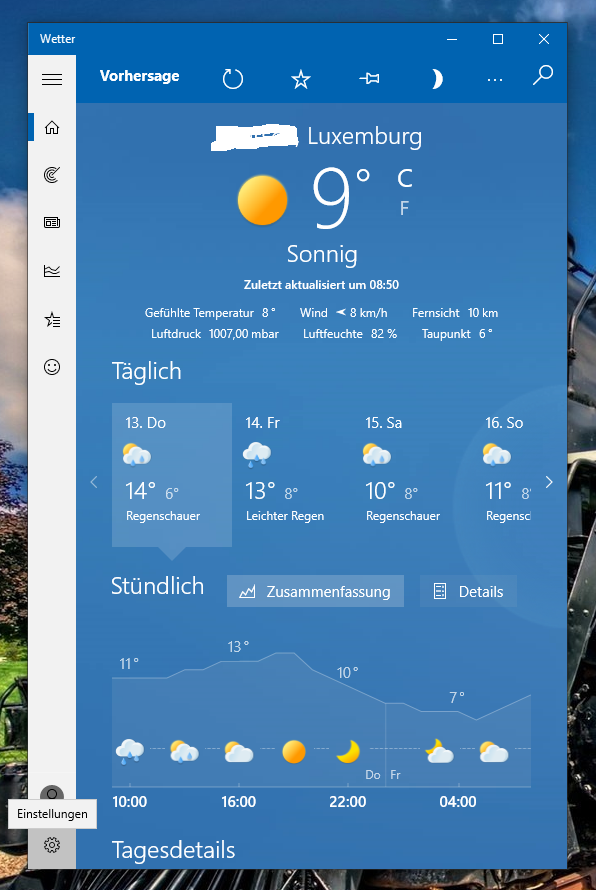Add Luxemburg to favorites with the star
596x890 pixels.
pyautogui.click(x=301, y=79)
